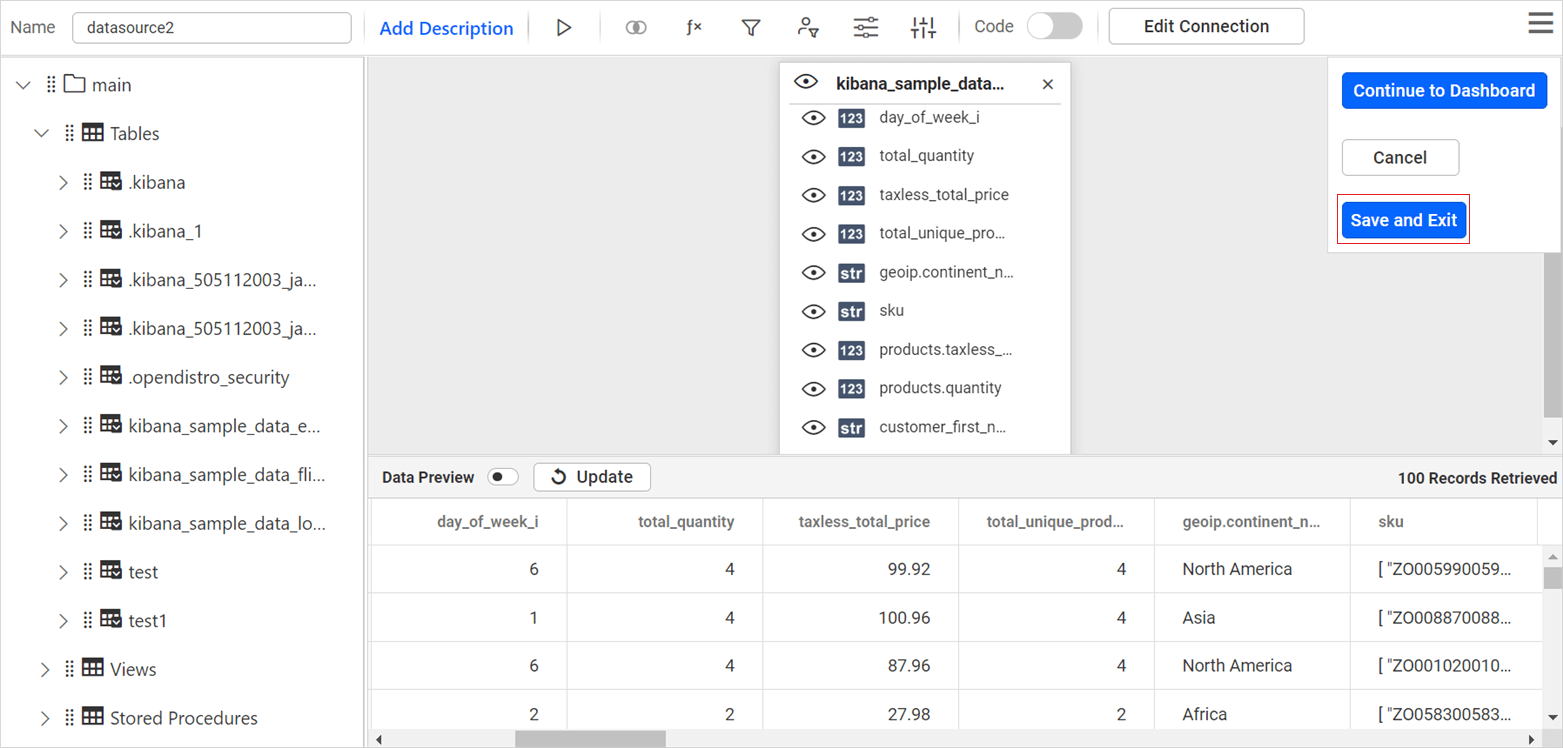Image resolution: width=1563 pixels, height=748 pixels.
Task: Open the query filter funnel icon
Action: (x=751, y=28)
